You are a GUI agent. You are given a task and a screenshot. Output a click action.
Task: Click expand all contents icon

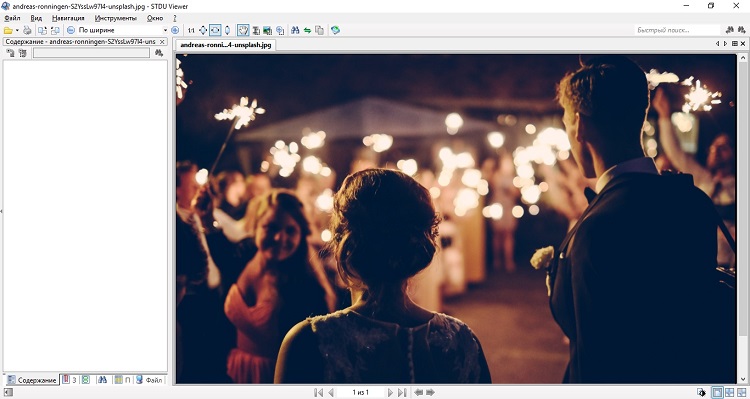10,53
